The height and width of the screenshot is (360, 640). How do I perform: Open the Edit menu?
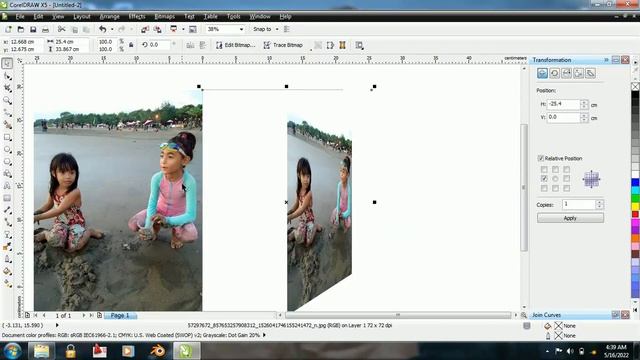pyautogui.click(x=38, y=16)
